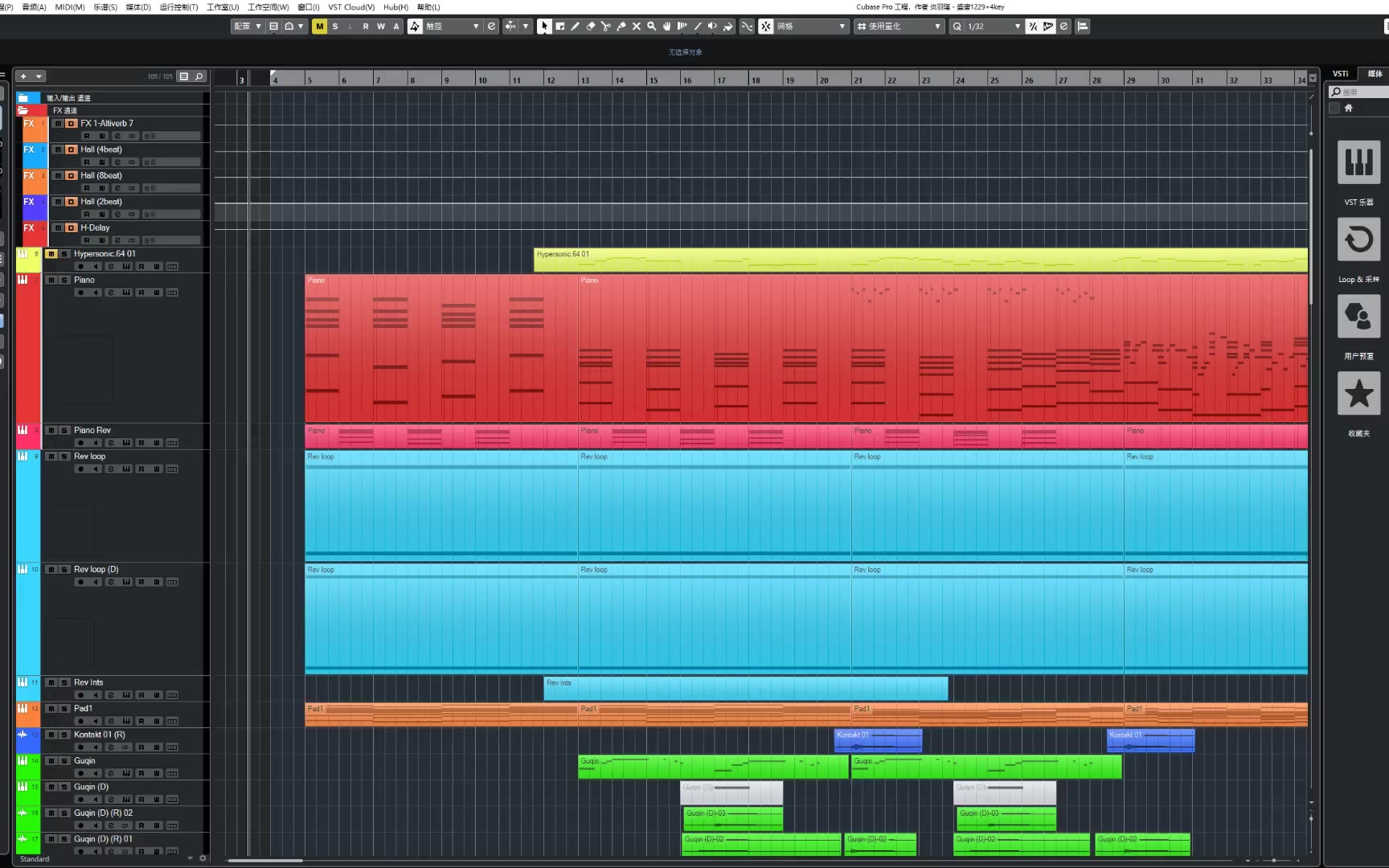
Task: Open automation mode 触控 dropdown
Action: click(x=453, y=27)
